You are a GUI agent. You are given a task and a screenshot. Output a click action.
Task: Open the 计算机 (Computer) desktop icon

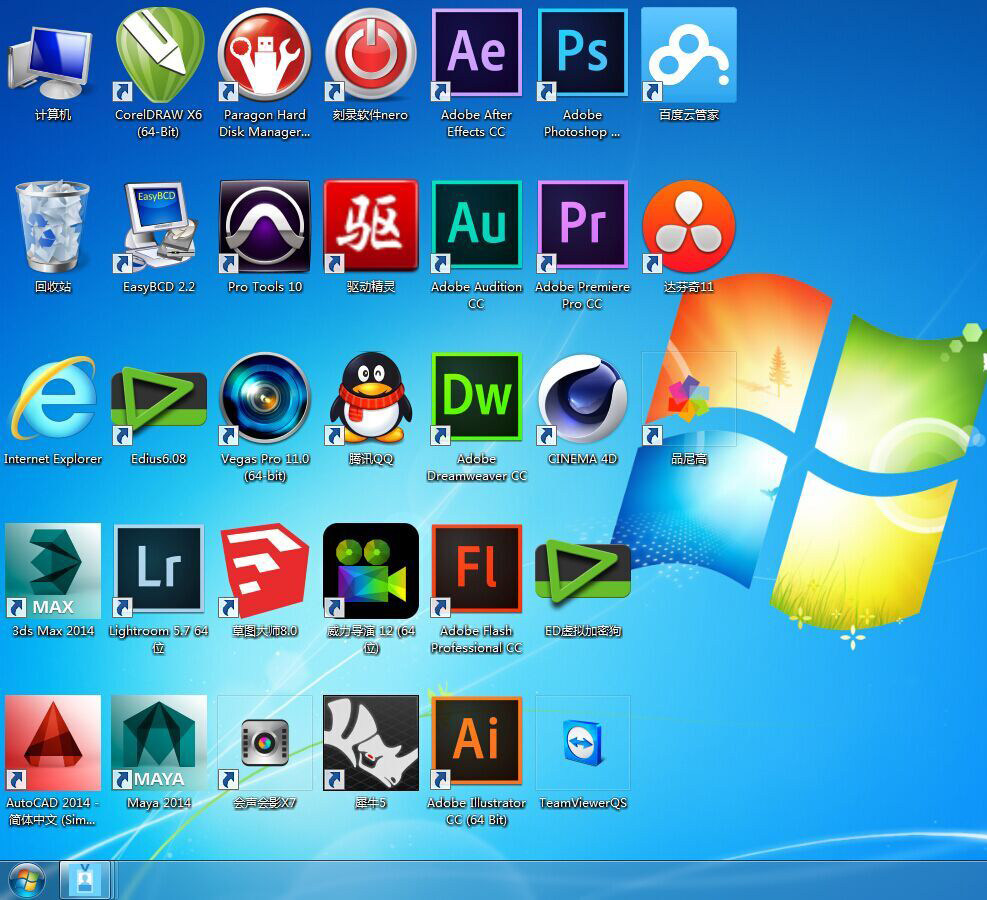click(52, 63)
